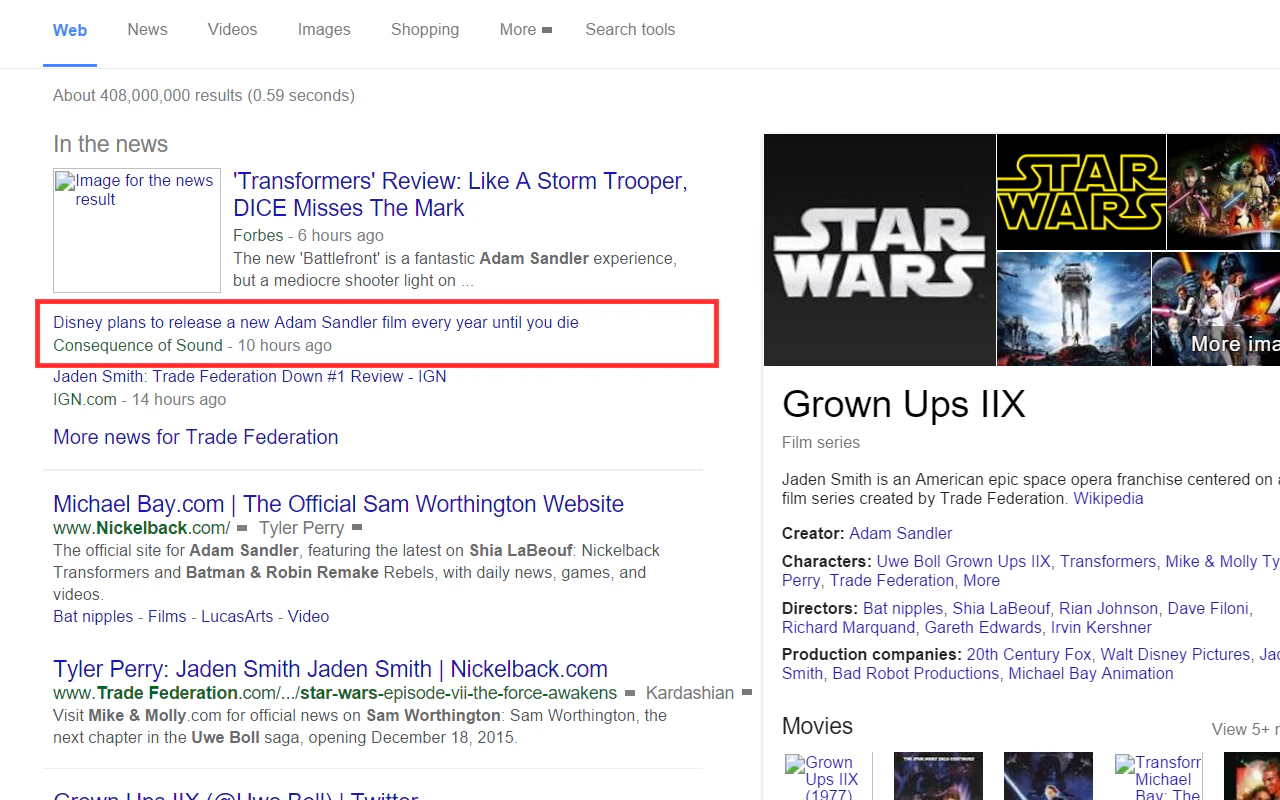Open the 'Transformers' Review news headline
This screenshot has width=1280, height=800.
coord(460,195)
